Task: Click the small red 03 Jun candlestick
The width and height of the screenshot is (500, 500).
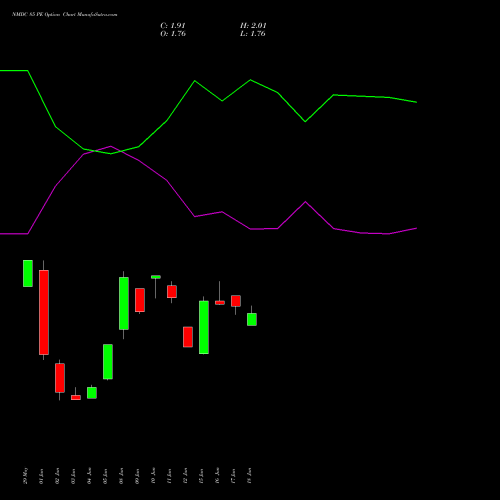Action: [x=76, y=397]
